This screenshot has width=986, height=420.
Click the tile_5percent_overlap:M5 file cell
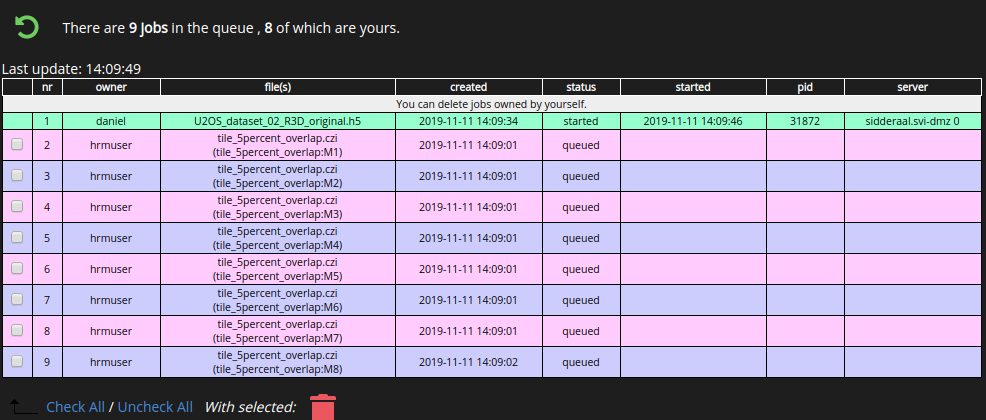278,268
